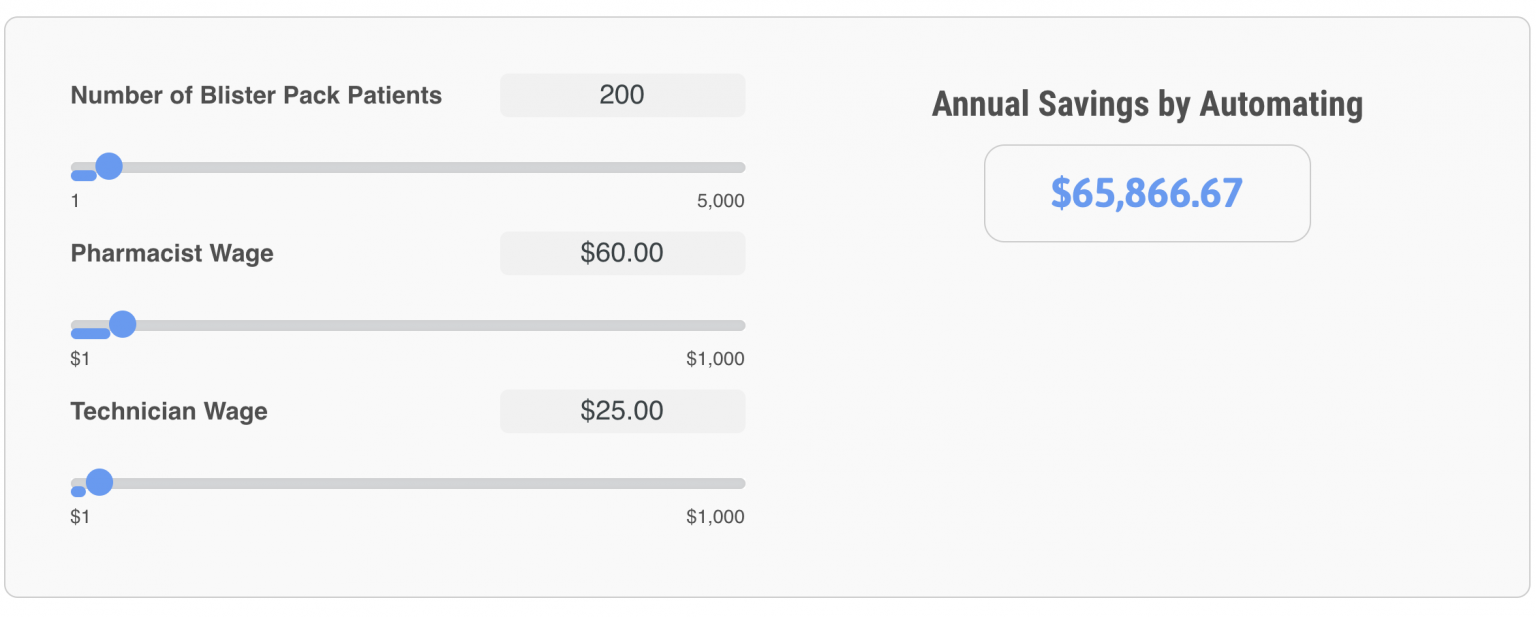
Task: Click the "$1,000" maximum label under Pharmacist Wage slider
Action: click(715, 359)
